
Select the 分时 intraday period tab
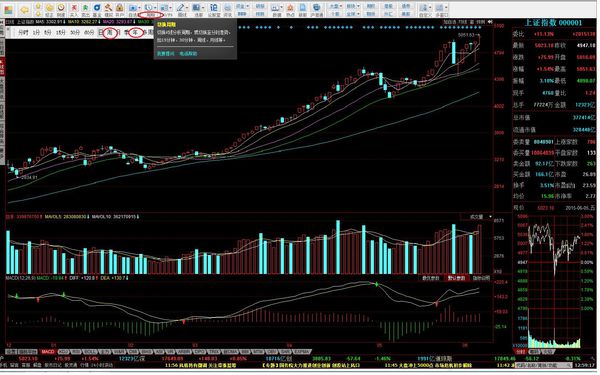click(23, 33)
